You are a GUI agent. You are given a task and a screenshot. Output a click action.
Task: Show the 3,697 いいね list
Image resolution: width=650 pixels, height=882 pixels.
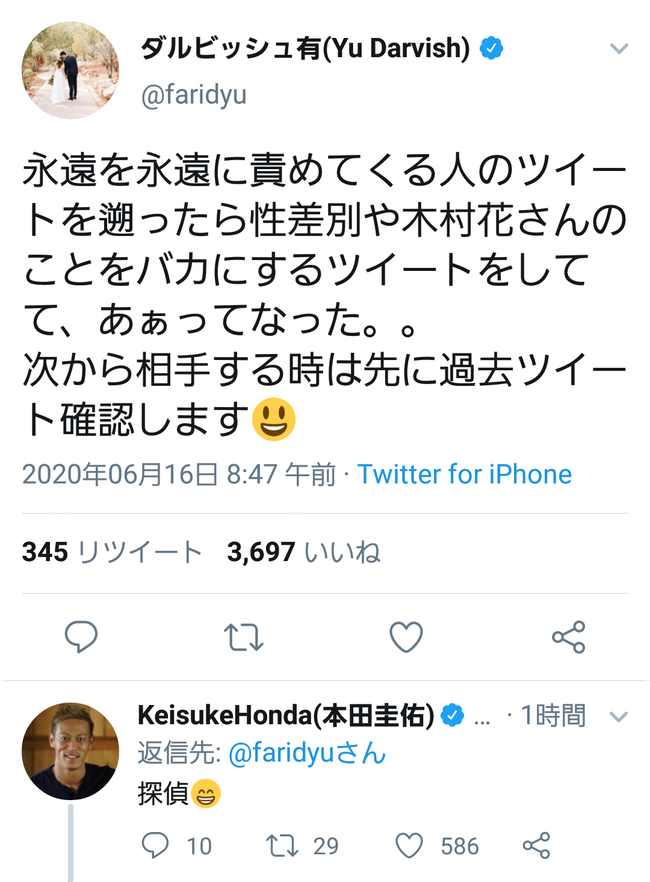coord(304,552)
